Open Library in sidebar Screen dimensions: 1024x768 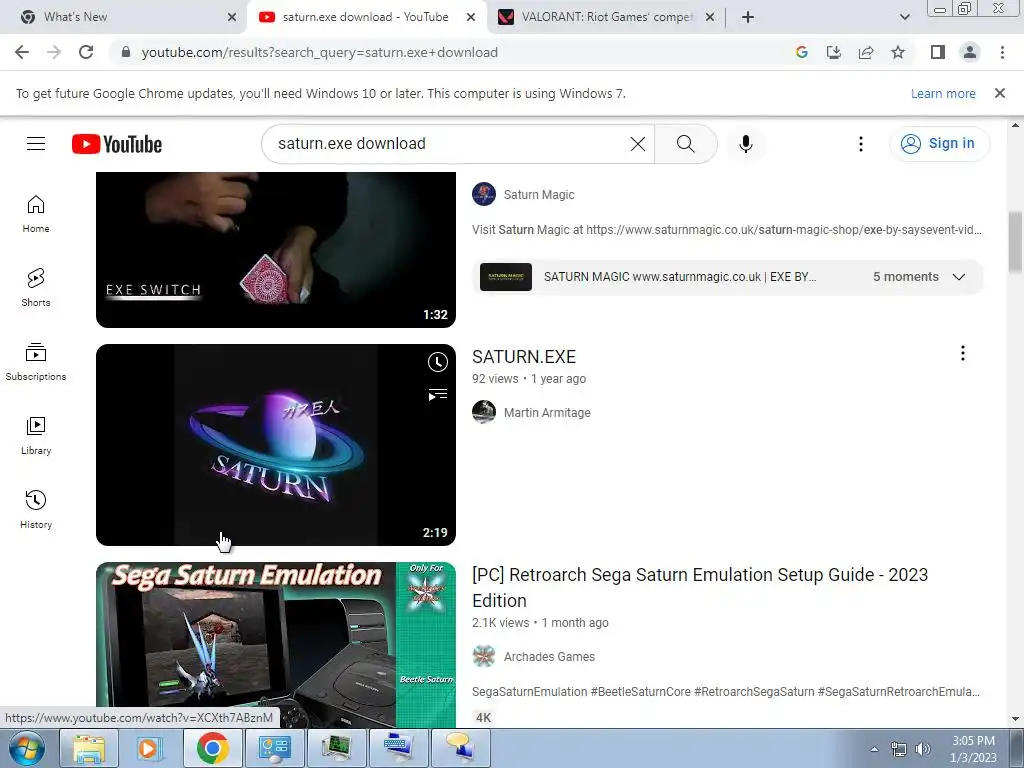[36, 436]
